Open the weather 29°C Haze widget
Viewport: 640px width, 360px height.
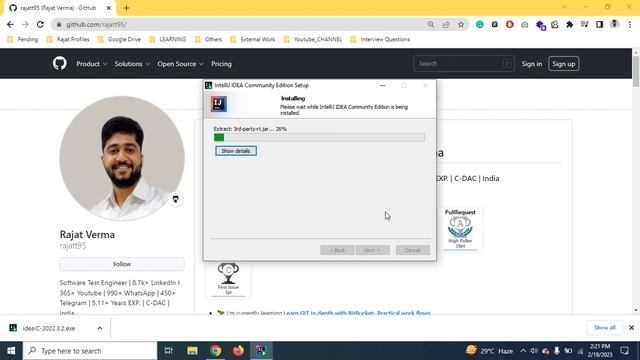click(x=489, y=351)
